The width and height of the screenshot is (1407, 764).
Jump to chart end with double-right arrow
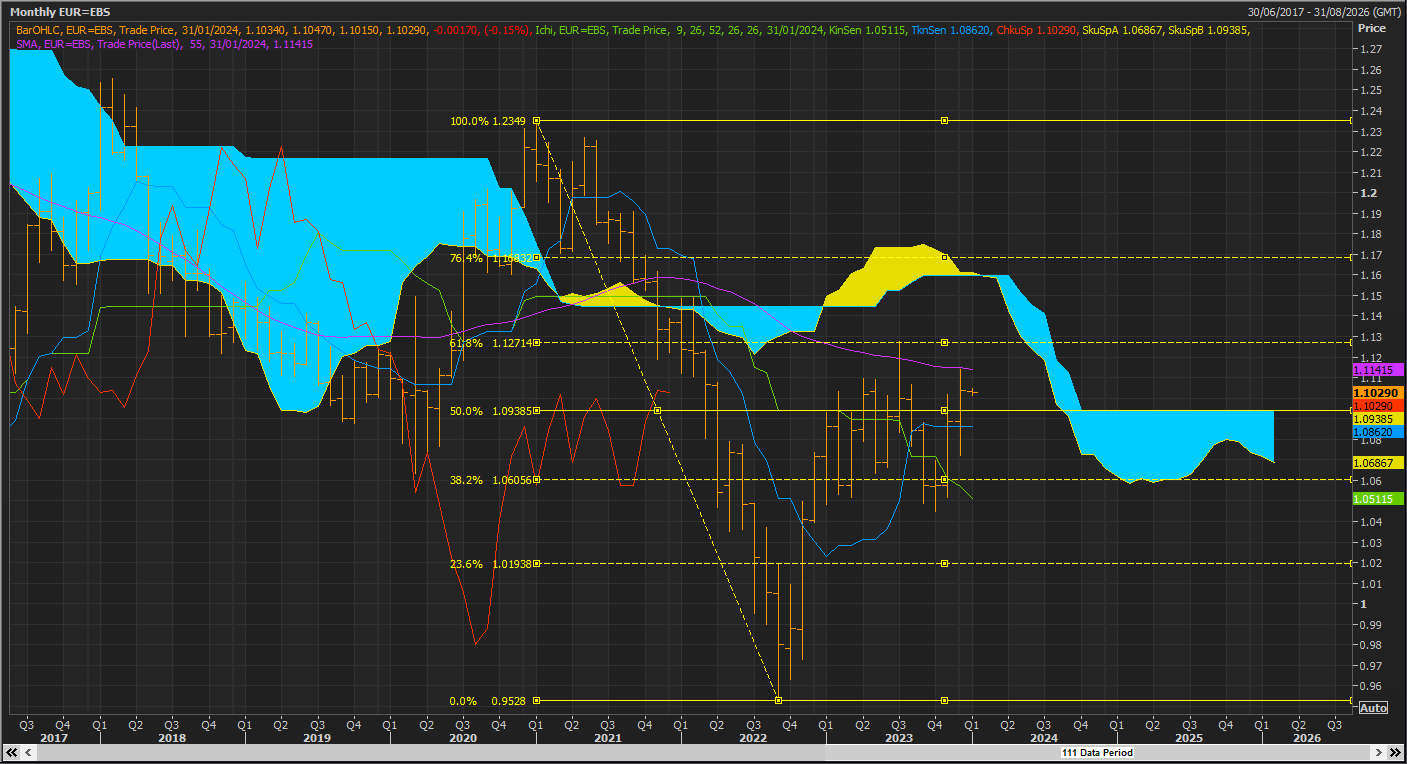click(1395, 752)
